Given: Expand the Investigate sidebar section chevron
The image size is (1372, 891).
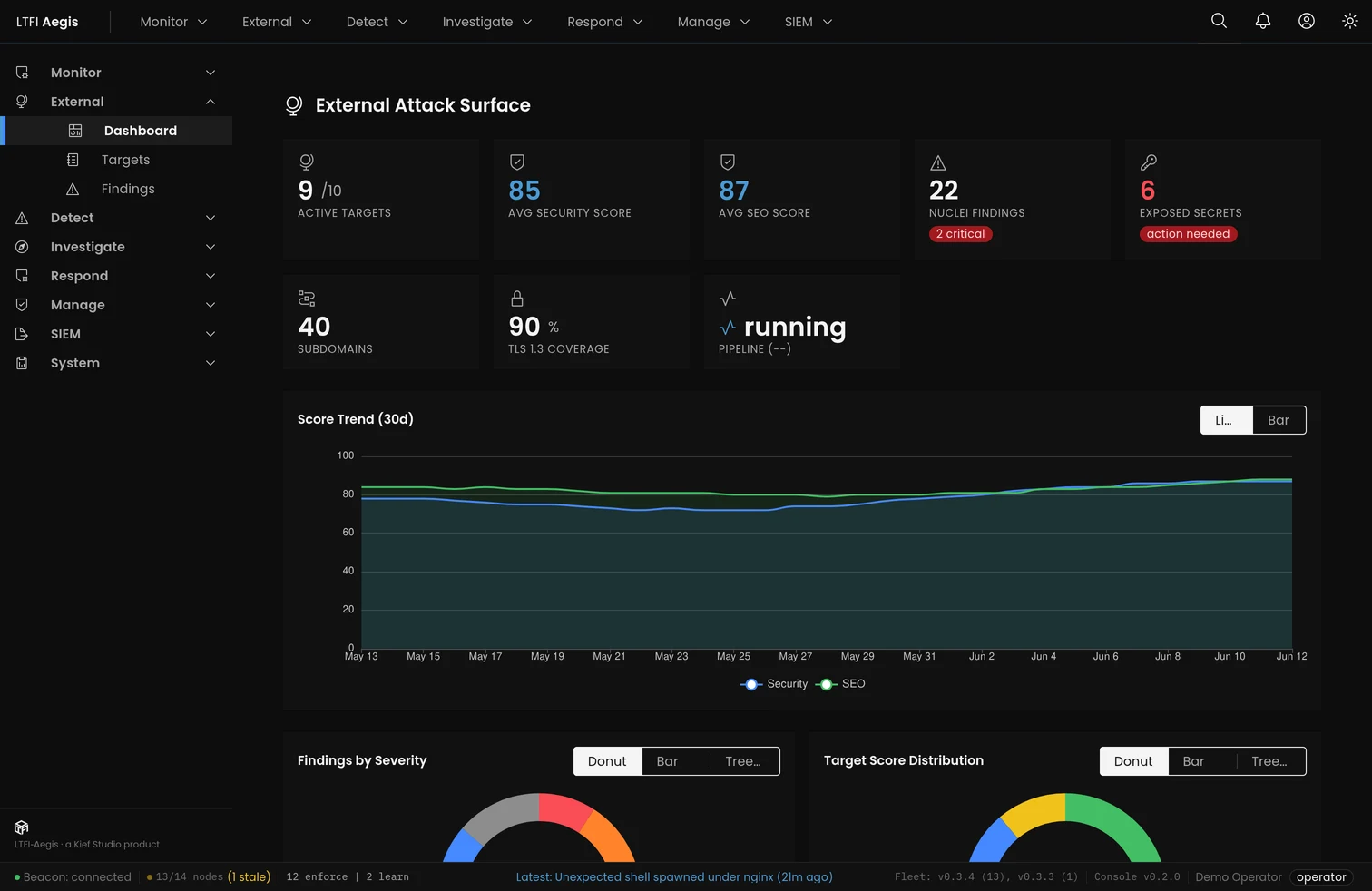Looking at the screenshot, I should click(x=211, y=247).
